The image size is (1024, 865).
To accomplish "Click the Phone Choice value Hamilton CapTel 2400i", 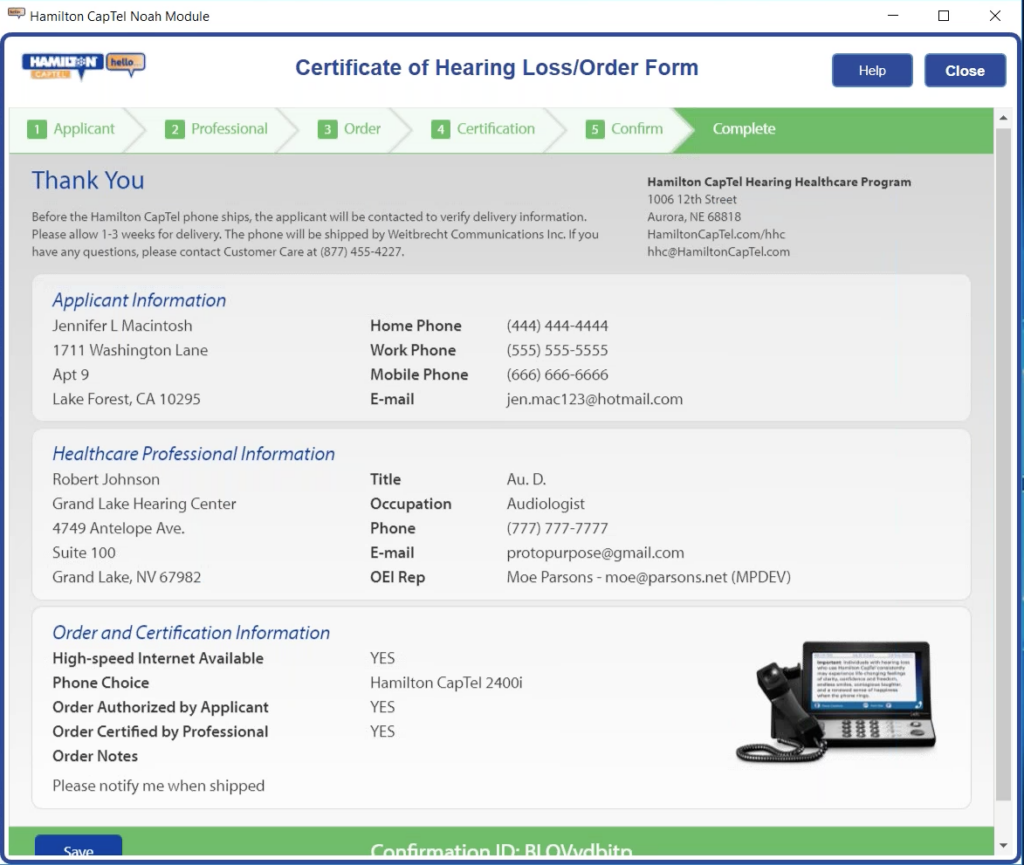I will pos(446,683).
